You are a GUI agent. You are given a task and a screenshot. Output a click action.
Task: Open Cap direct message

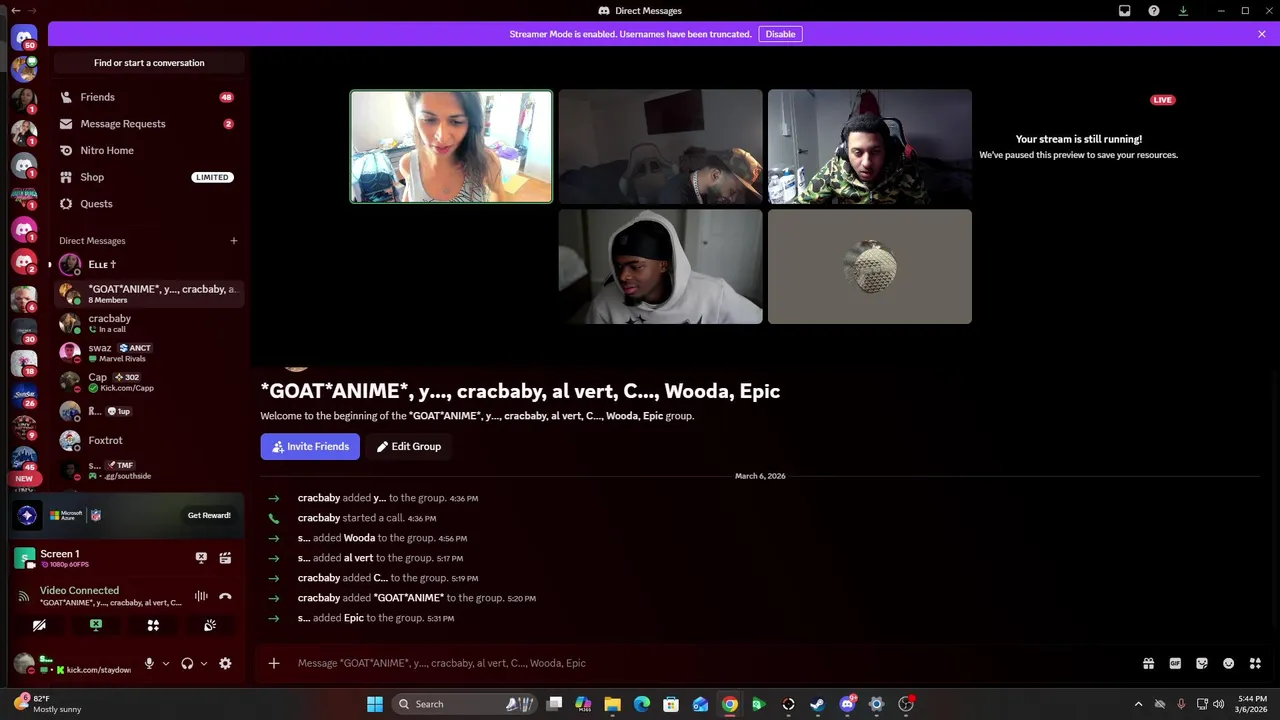[148, 382]
